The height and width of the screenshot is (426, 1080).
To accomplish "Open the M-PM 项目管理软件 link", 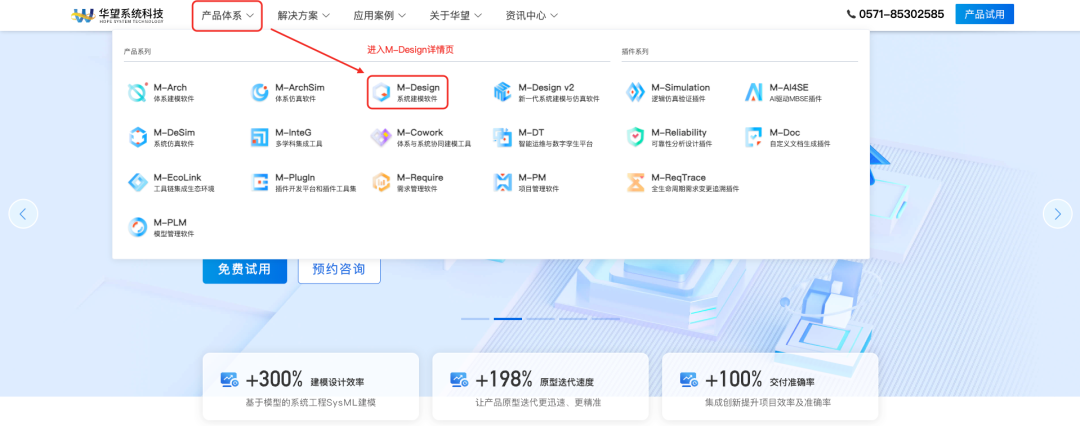I will pos(526,182).
